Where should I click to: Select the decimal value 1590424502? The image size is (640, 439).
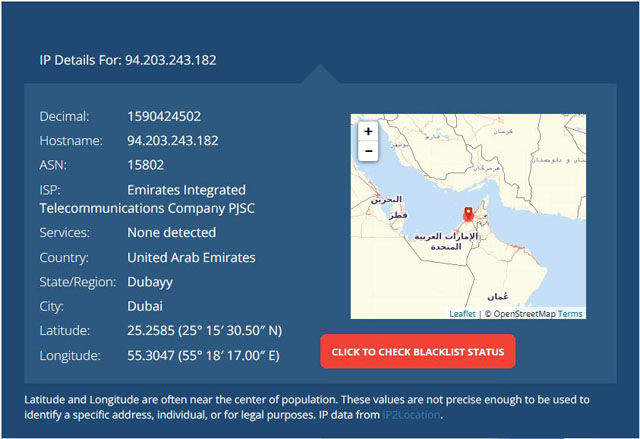pos(164,116)
